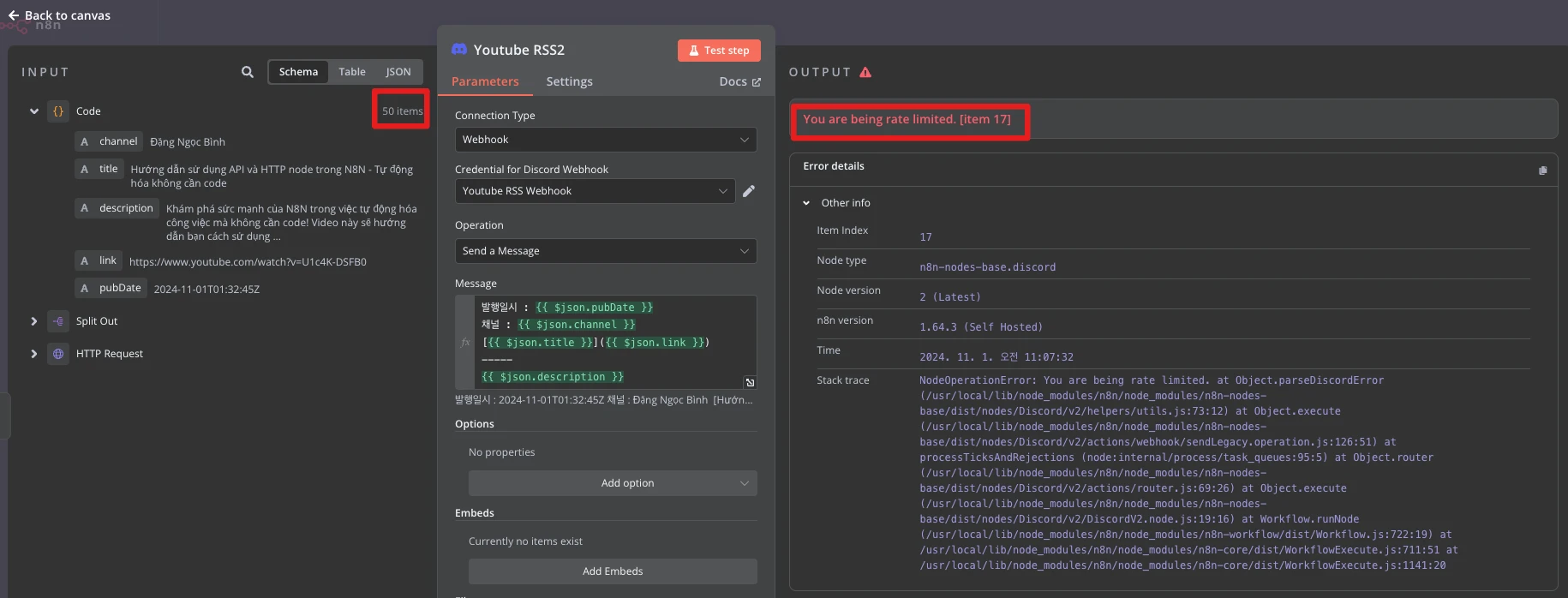The height and width of the screenshot is (598, 1568).
Task: Open the Parameters tab
Action: pos(485,81)
